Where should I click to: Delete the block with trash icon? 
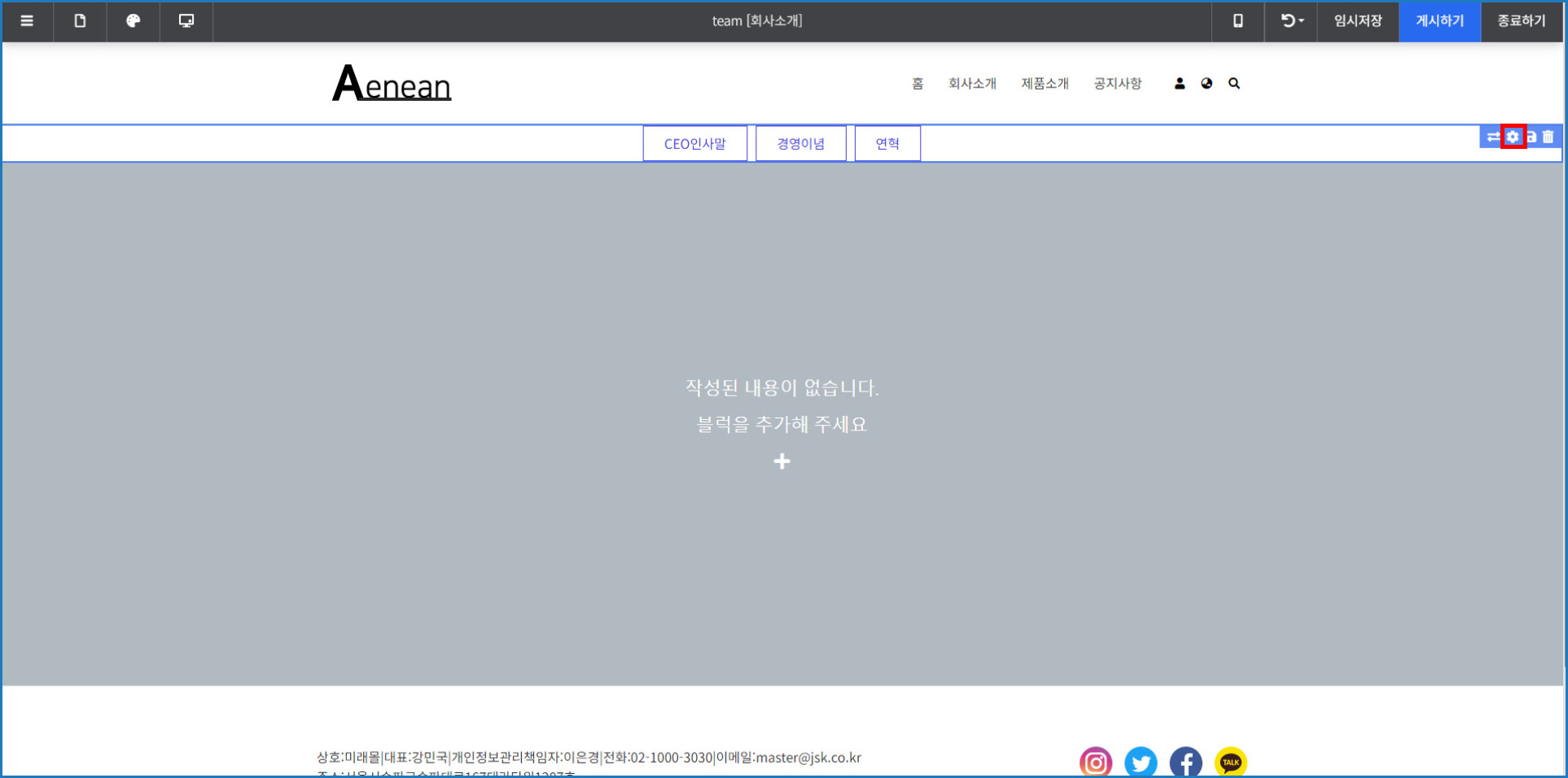[1548, 137]
